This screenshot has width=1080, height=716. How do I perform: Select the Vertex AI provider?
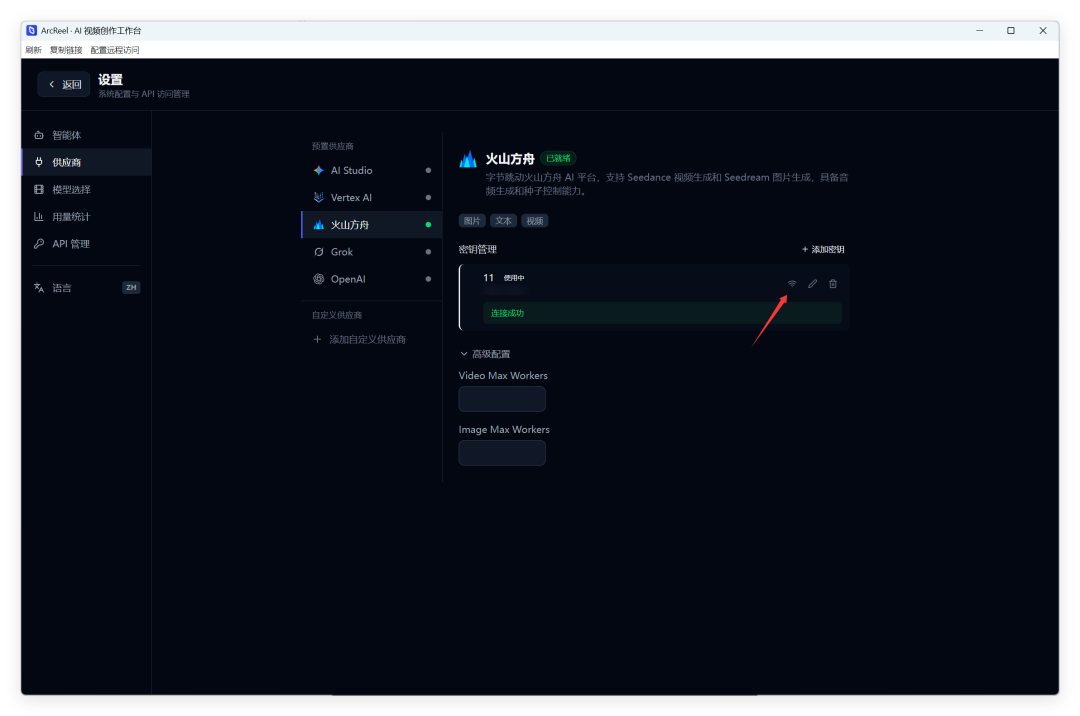tap(372, 198)
